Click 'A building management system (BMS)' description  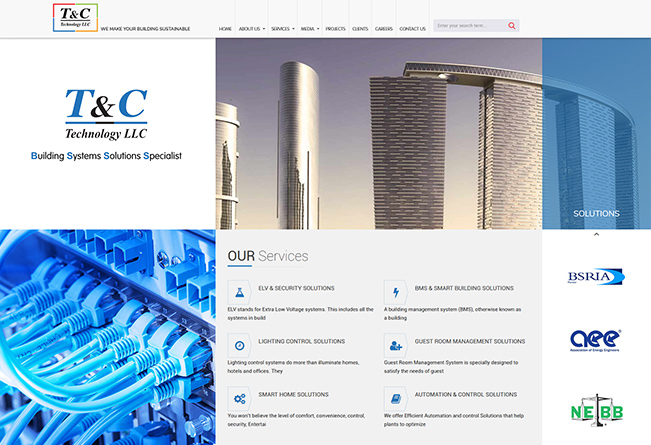pyautogui.click(x=452, y=313)
